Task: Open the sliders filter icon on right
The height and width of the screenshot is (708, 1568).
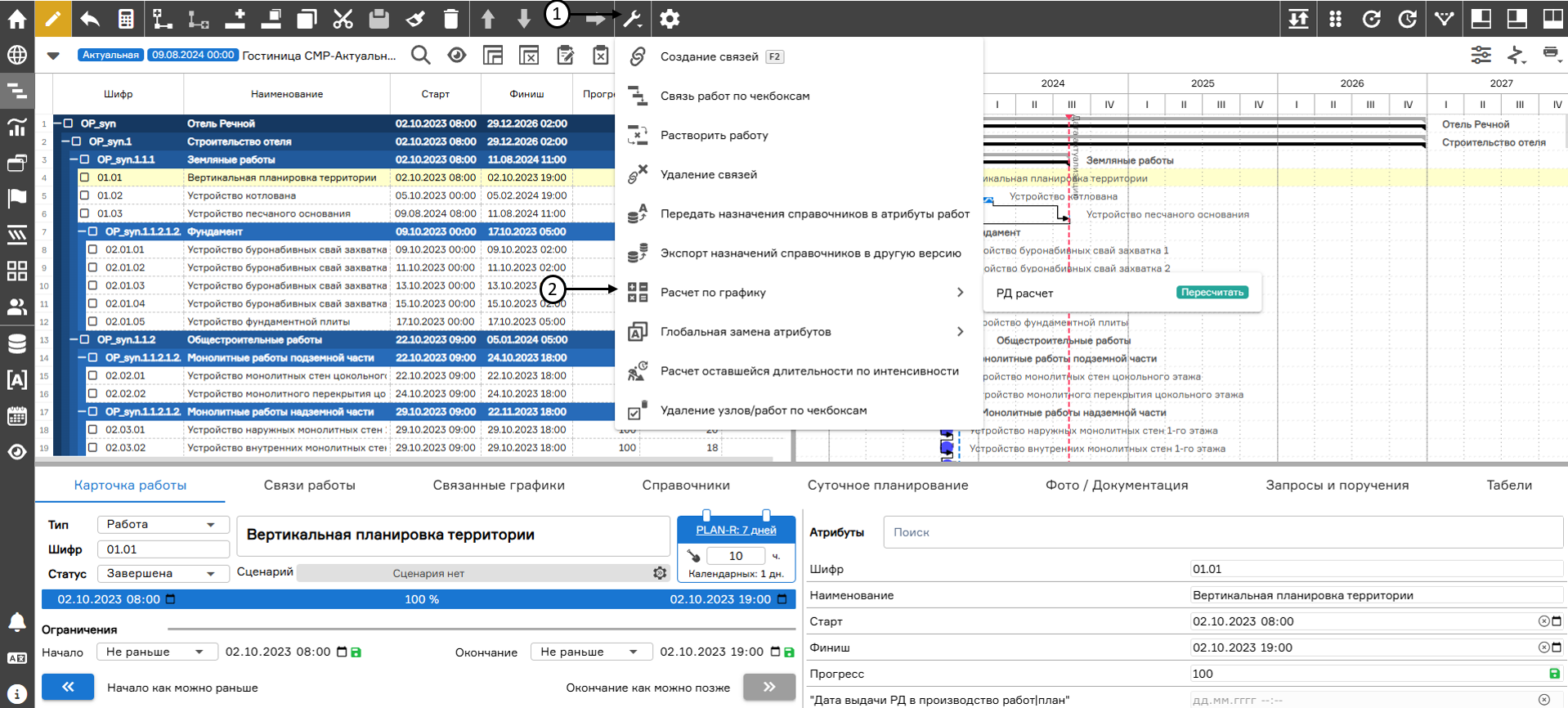Action: pos(1481,55)
